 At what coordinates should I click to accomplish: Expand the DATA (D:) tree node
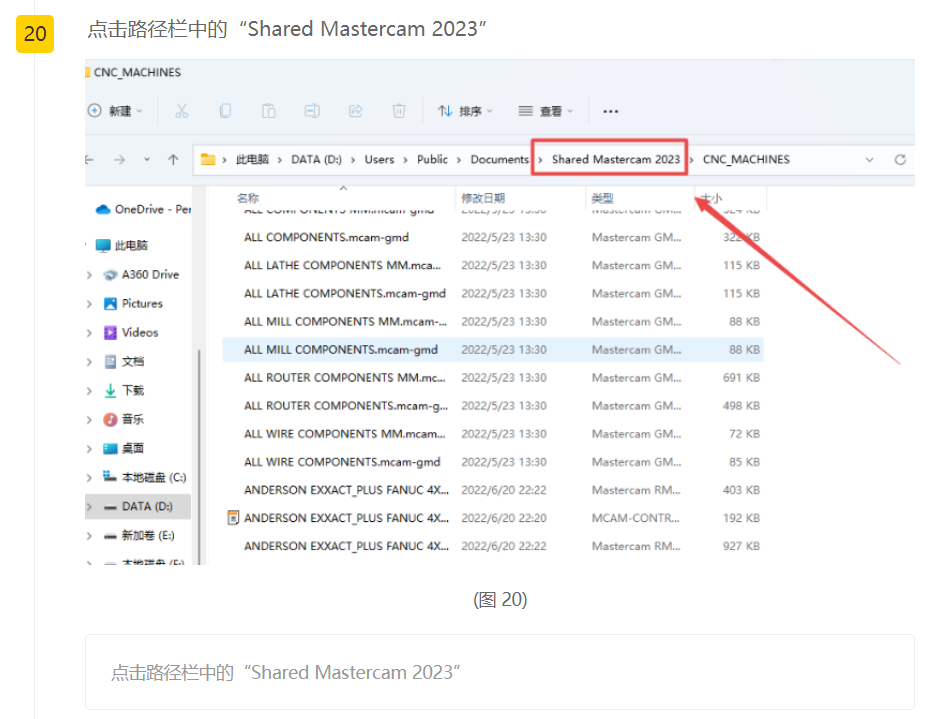(89, 506)
